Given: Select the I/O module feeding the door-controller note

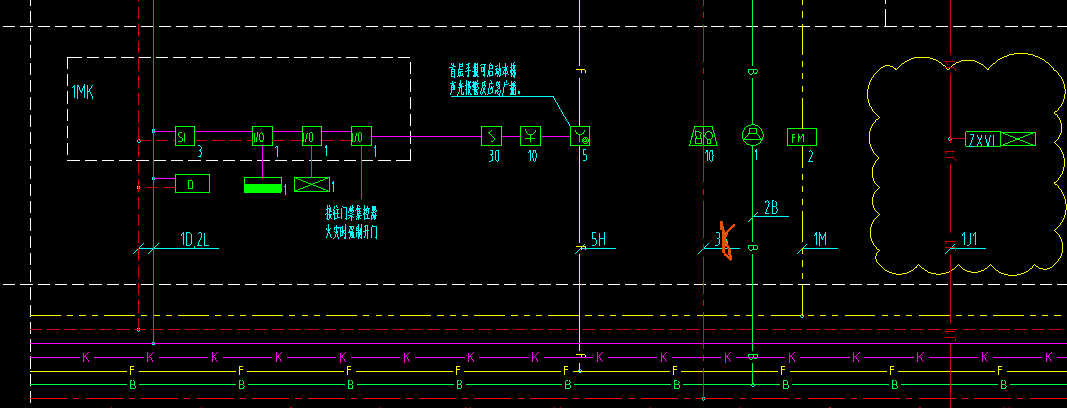Looking at the screenshot, I should 361,136.
